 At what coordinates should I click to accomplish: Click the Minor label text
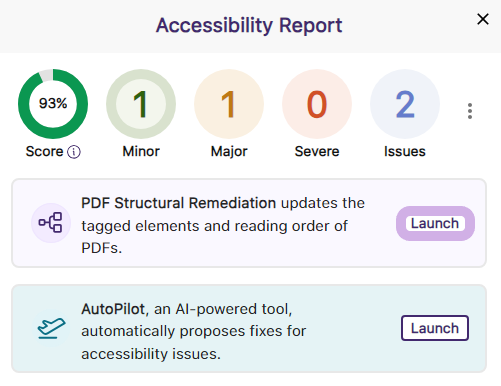tap(141, 152)
